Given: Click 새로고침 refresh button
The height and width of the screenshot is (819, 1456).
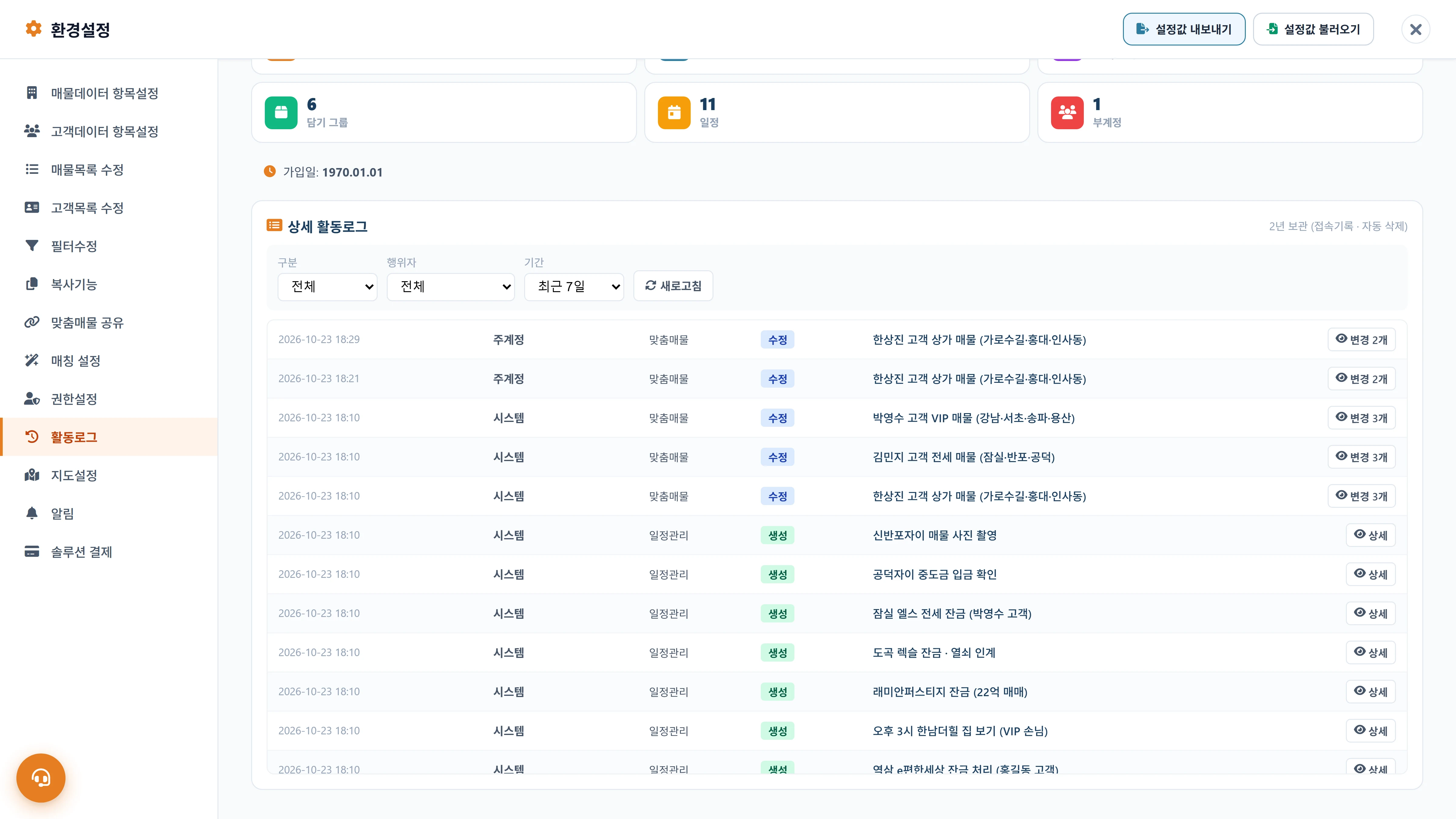Looking at the screenshot, I should (x=673, y=286).
